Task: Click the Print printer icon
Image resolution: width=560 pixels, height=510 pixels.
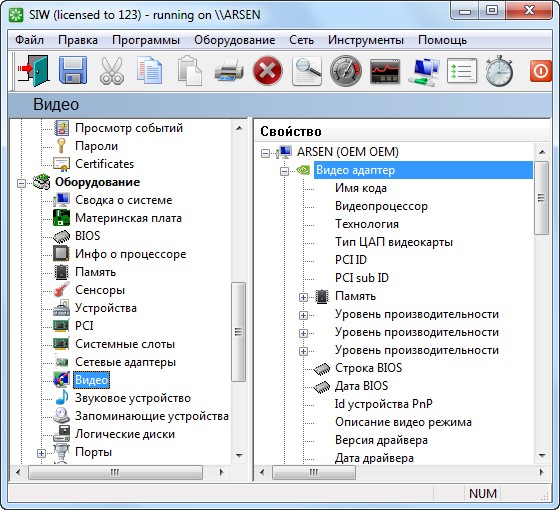Action: click(229, 71)
